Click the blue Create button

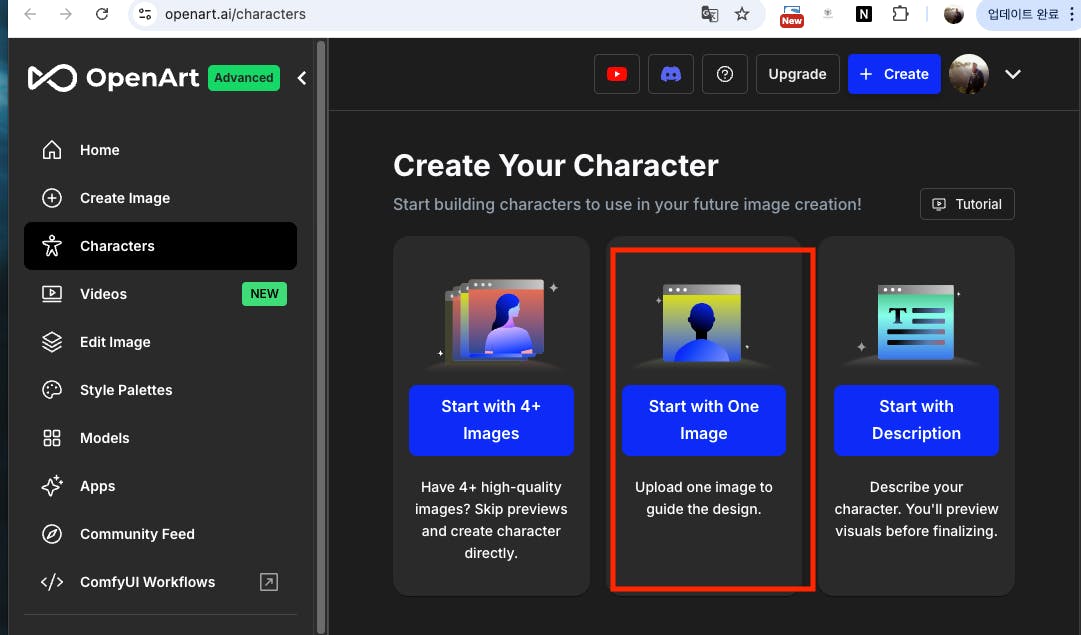[894, 74]
